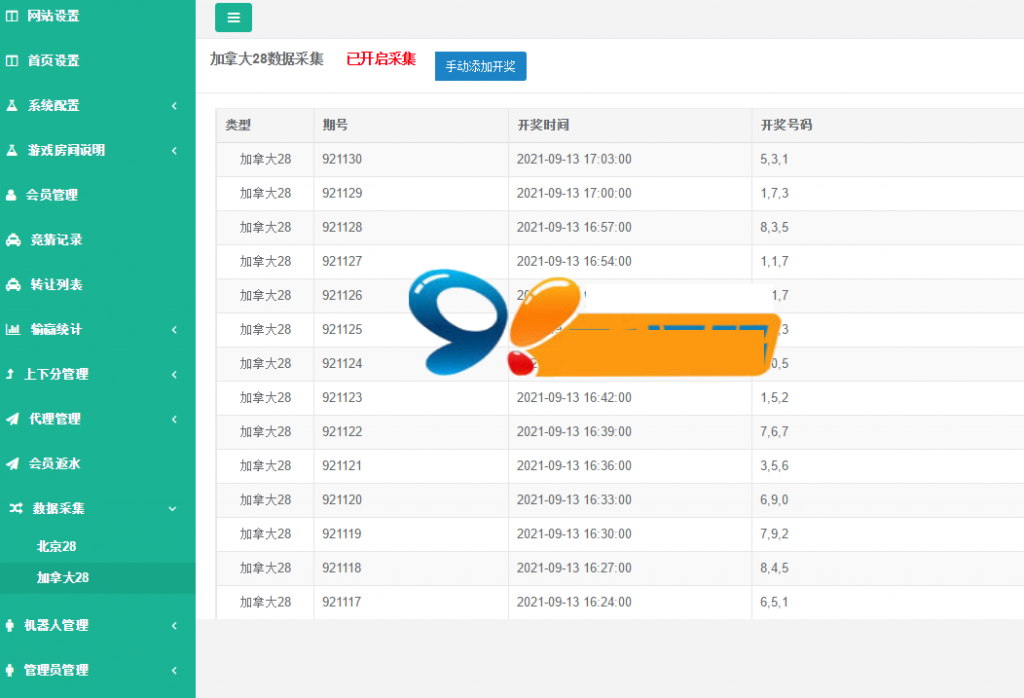
Task: Click the 代理管理 paper plane icon
Action: click(12, 419)
